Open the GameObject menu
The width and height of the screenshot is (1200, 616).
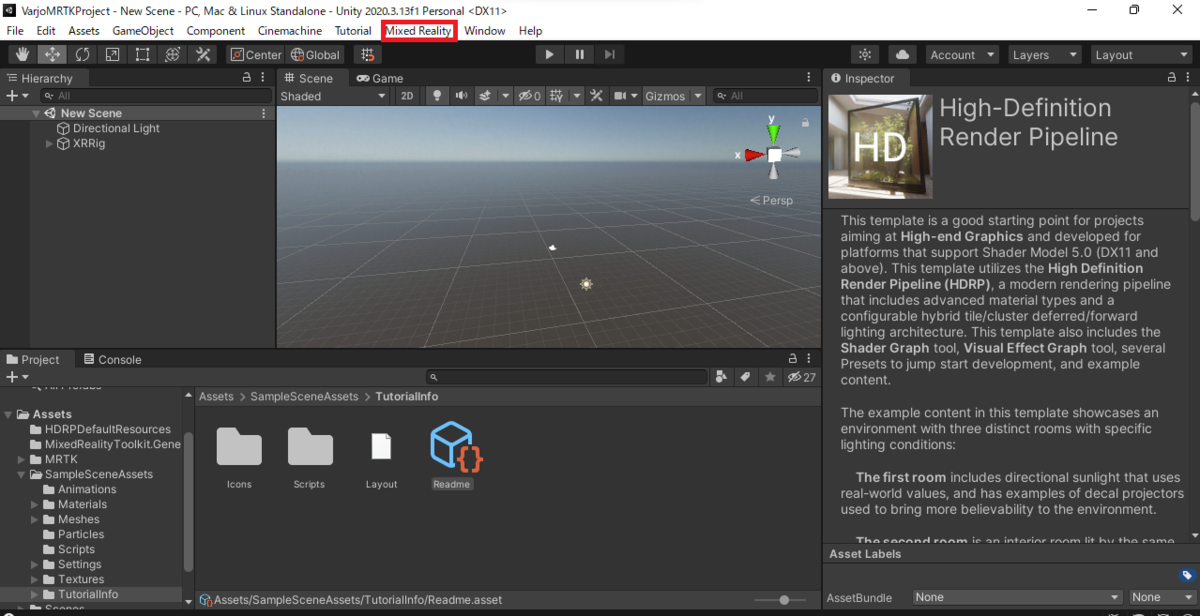143,31
